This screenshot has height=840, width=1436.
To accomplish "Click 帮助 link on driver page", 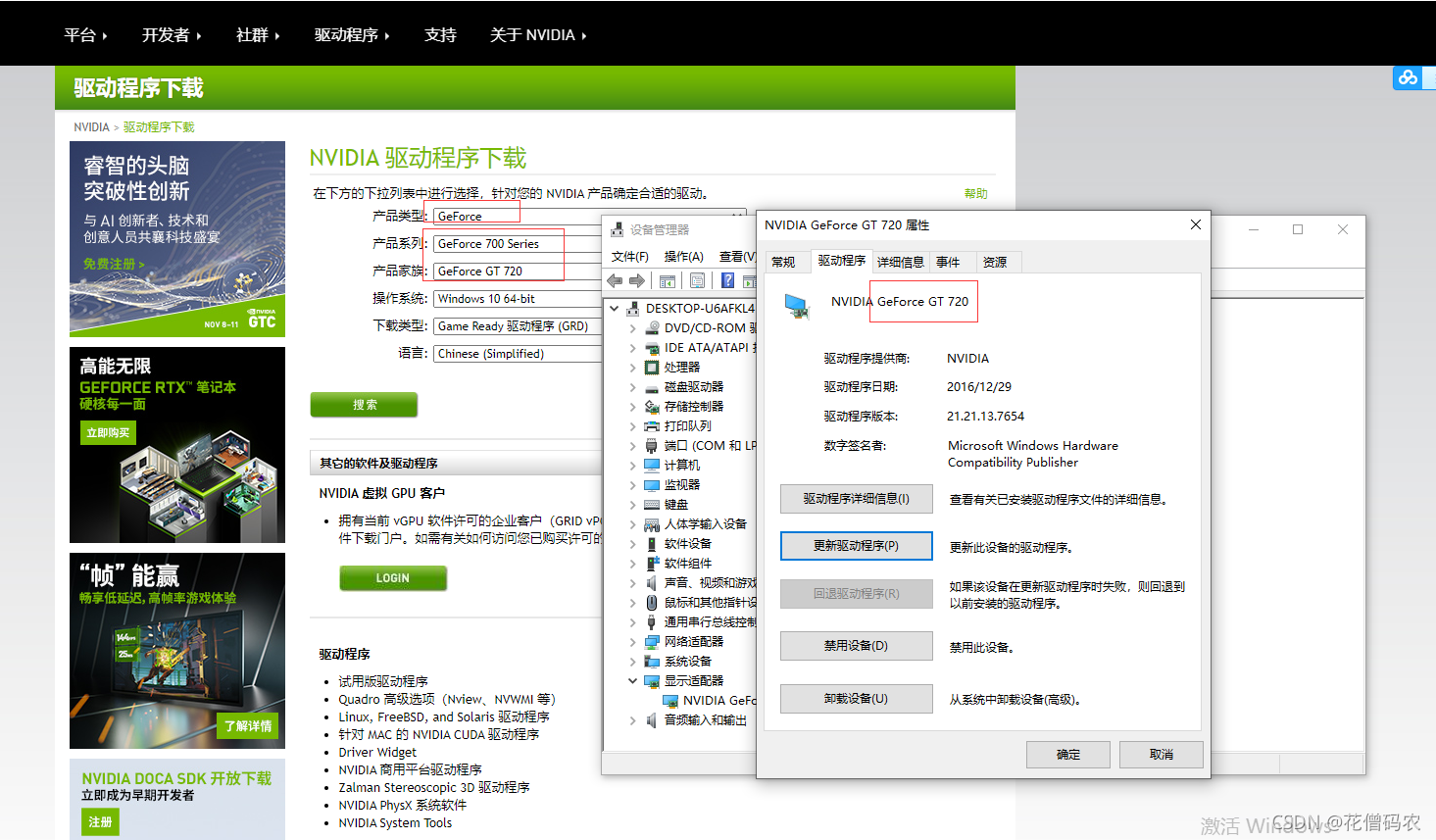I will [x=976, y=194].
